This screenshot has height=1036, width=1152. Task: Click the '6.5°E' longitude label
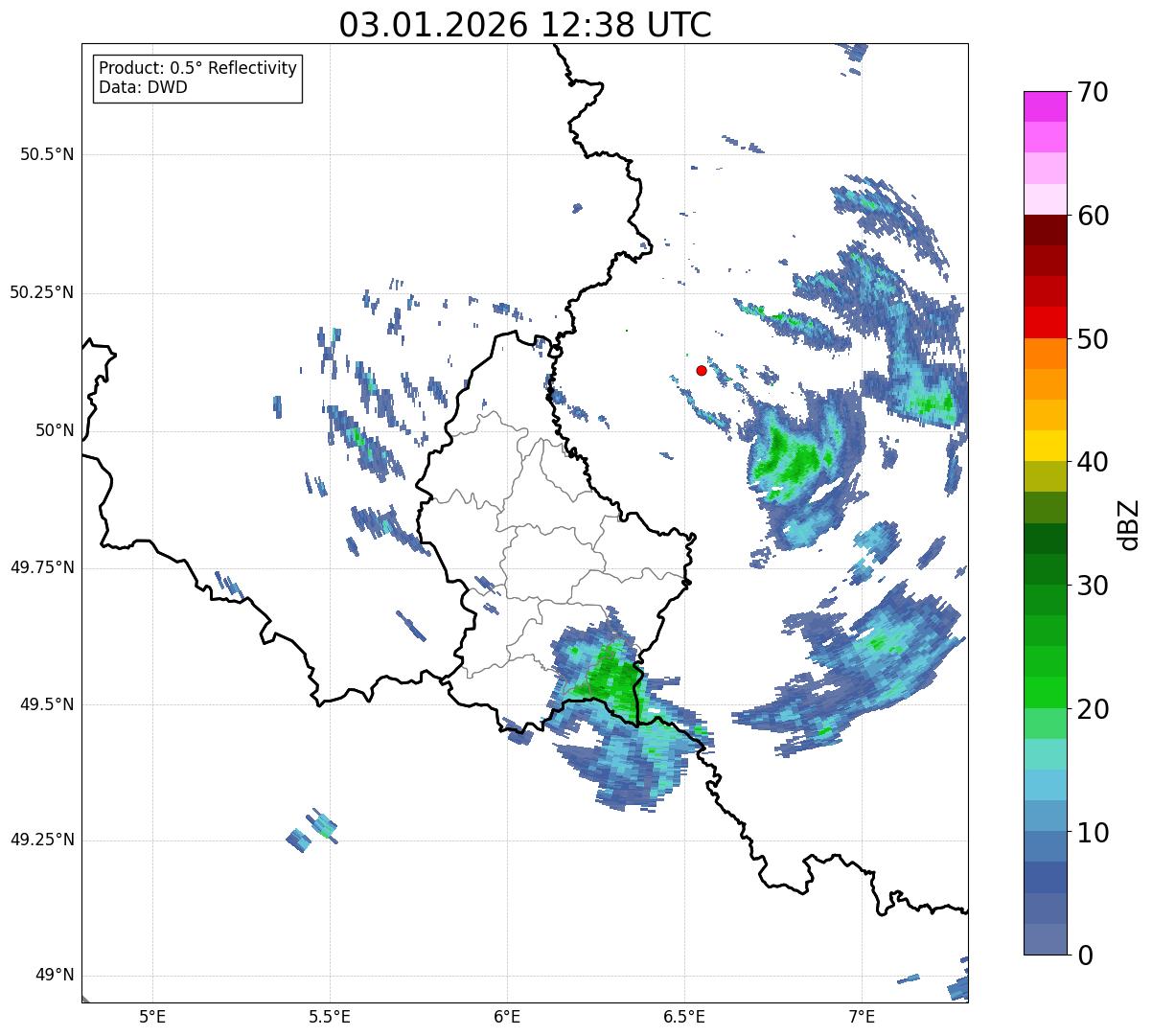(684, 1016)
